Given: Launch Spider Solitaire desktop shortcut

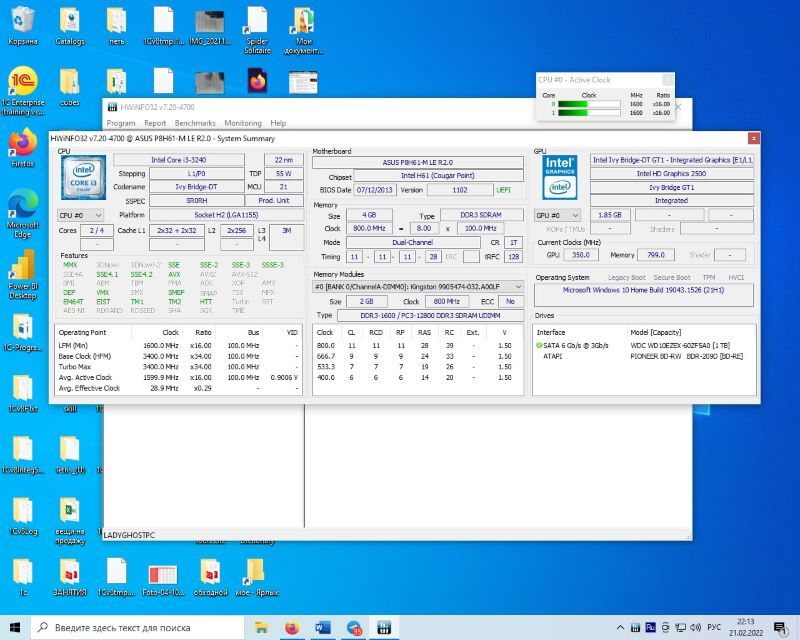Looking at the screenshot, I should click(x=257, y=30).
